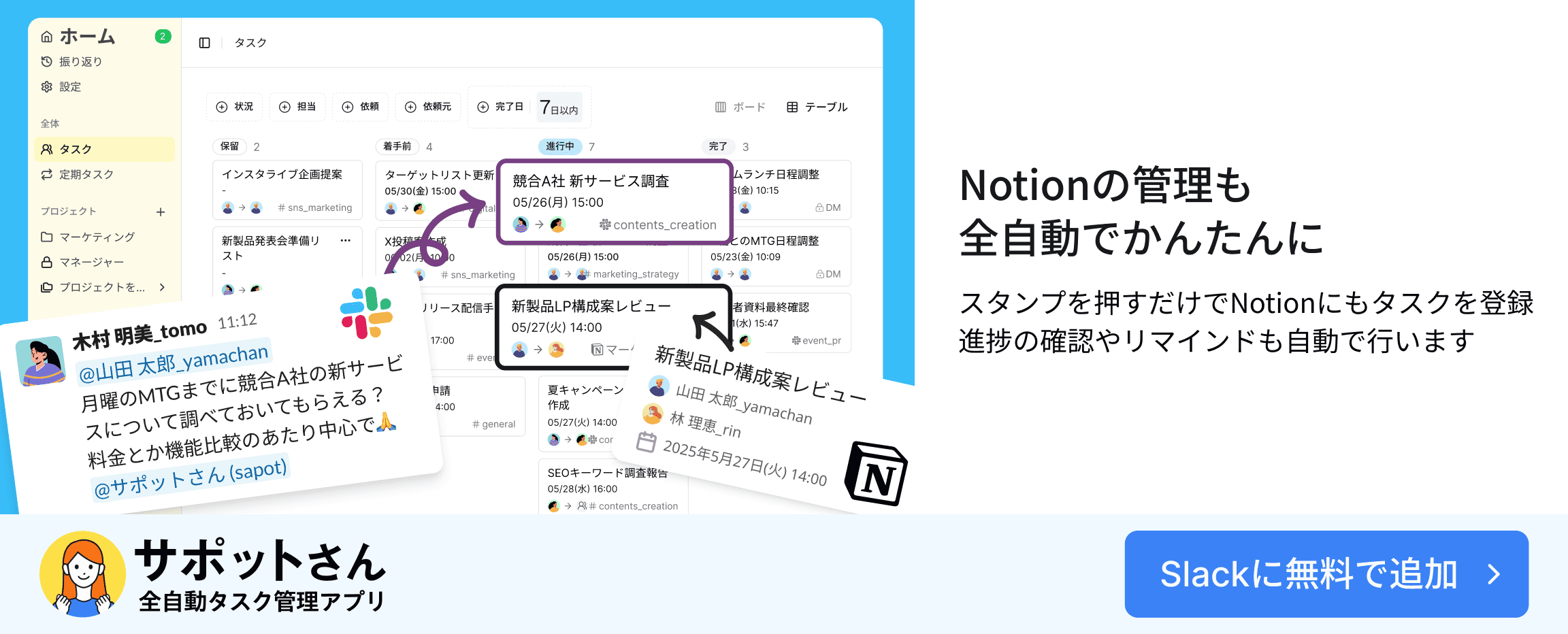Click the Notion logo icon
The width and height of the screenshot is (1568, 634).
[876, 473]
